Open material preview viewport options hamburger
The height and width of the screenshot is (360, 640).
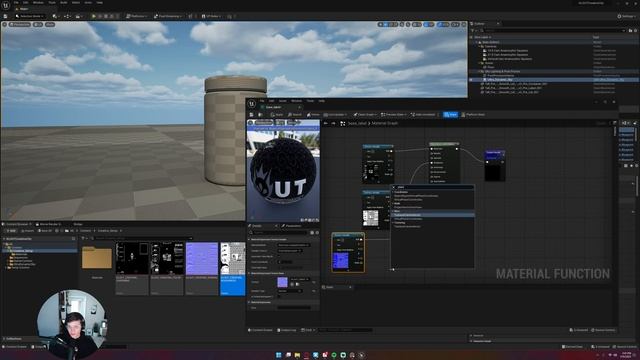coord(251,122)
